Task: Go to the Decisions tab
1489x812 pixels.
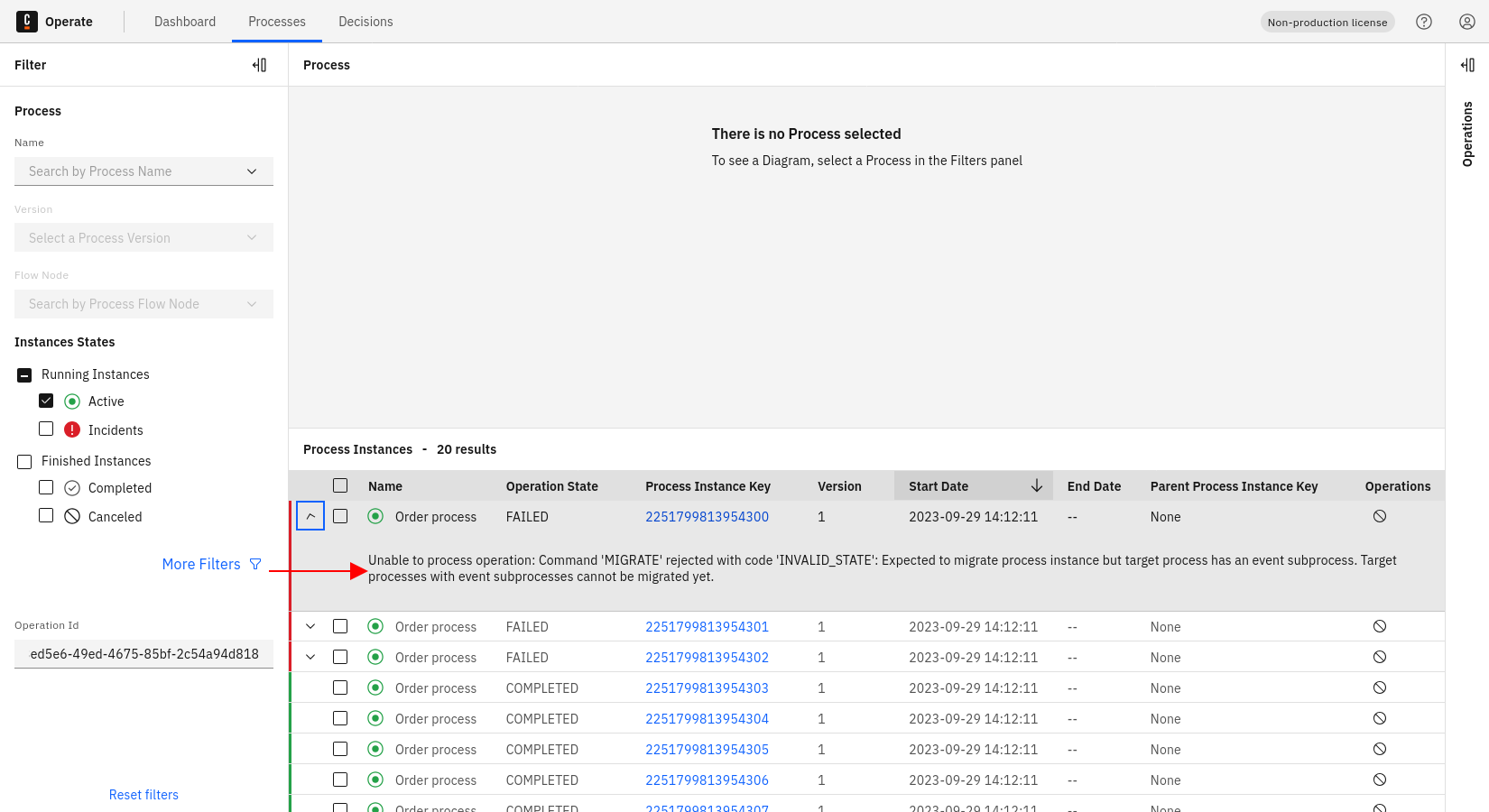Action: pos(365,22)
